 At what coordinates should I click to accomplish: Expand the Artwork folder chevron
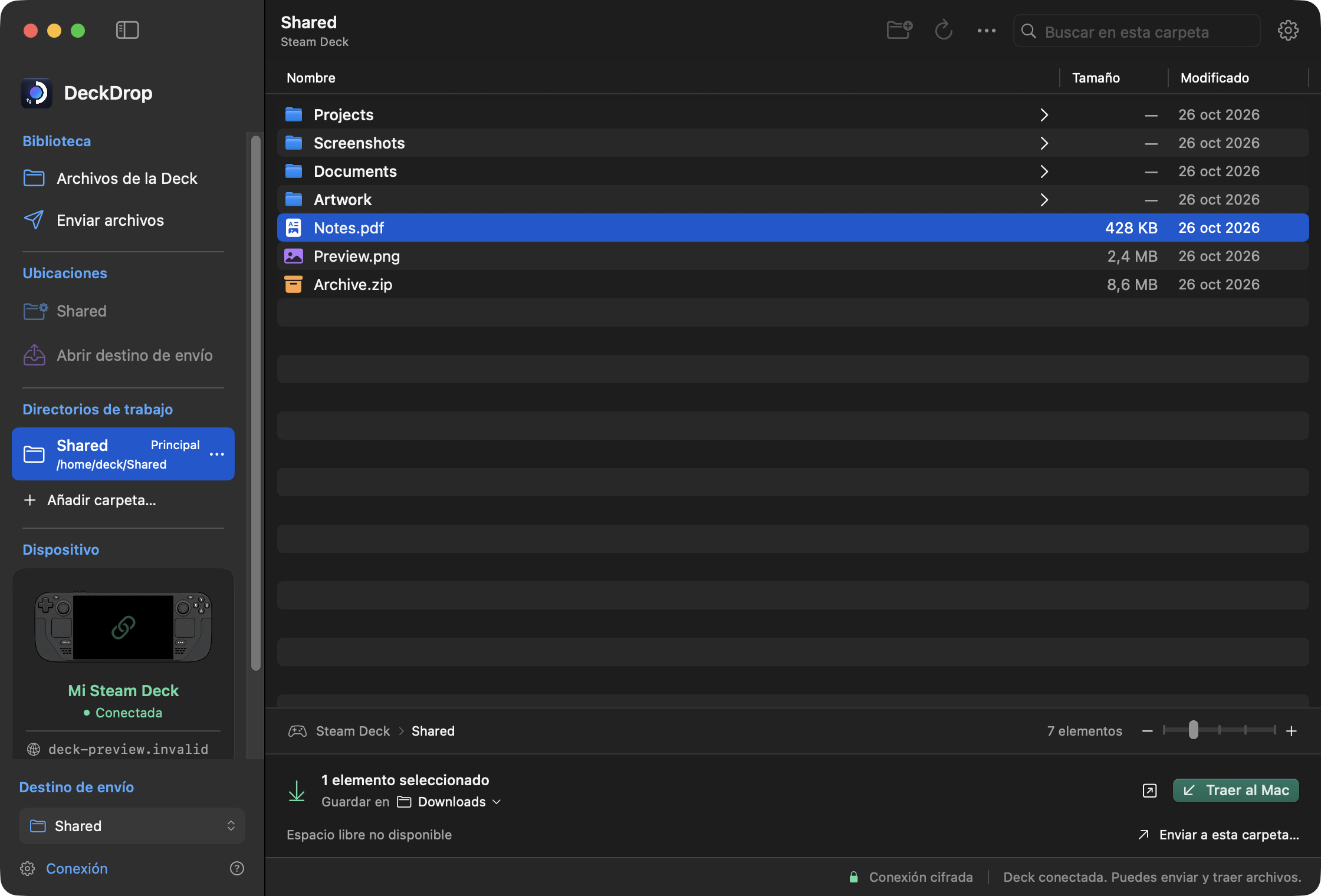point(1044,199)
